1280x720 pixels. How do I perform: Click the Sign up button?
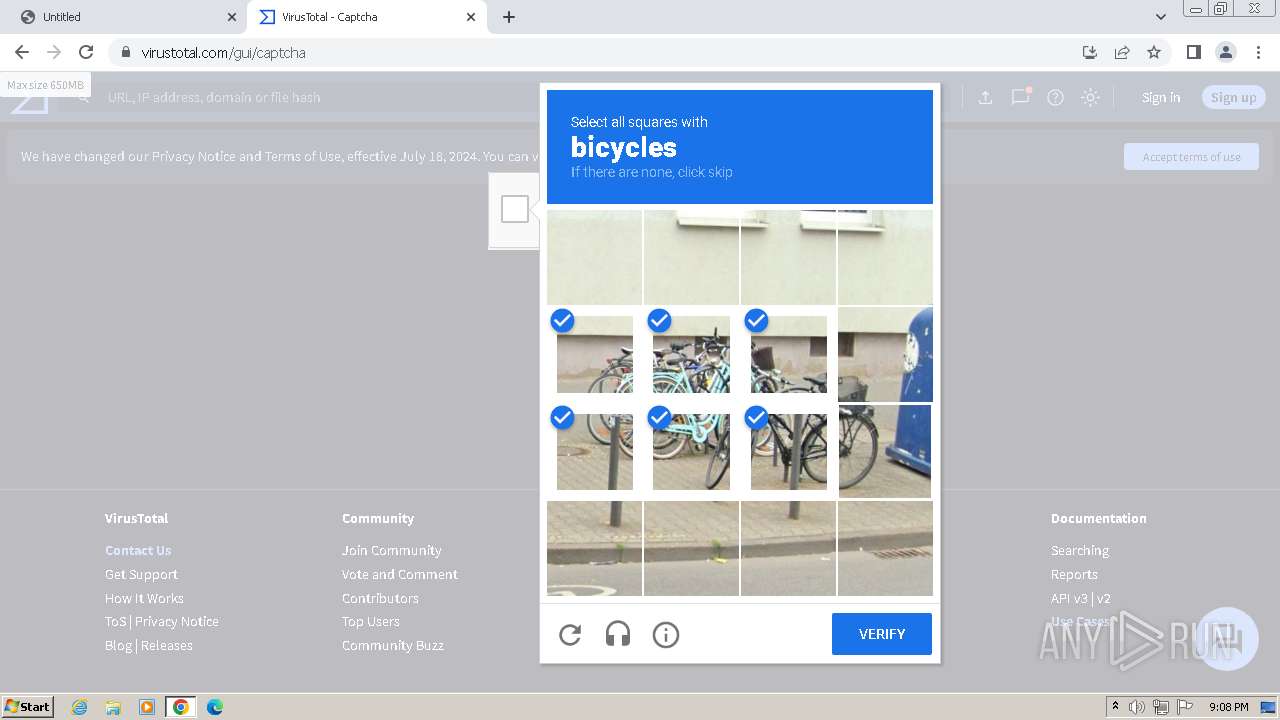[1234, 97]
